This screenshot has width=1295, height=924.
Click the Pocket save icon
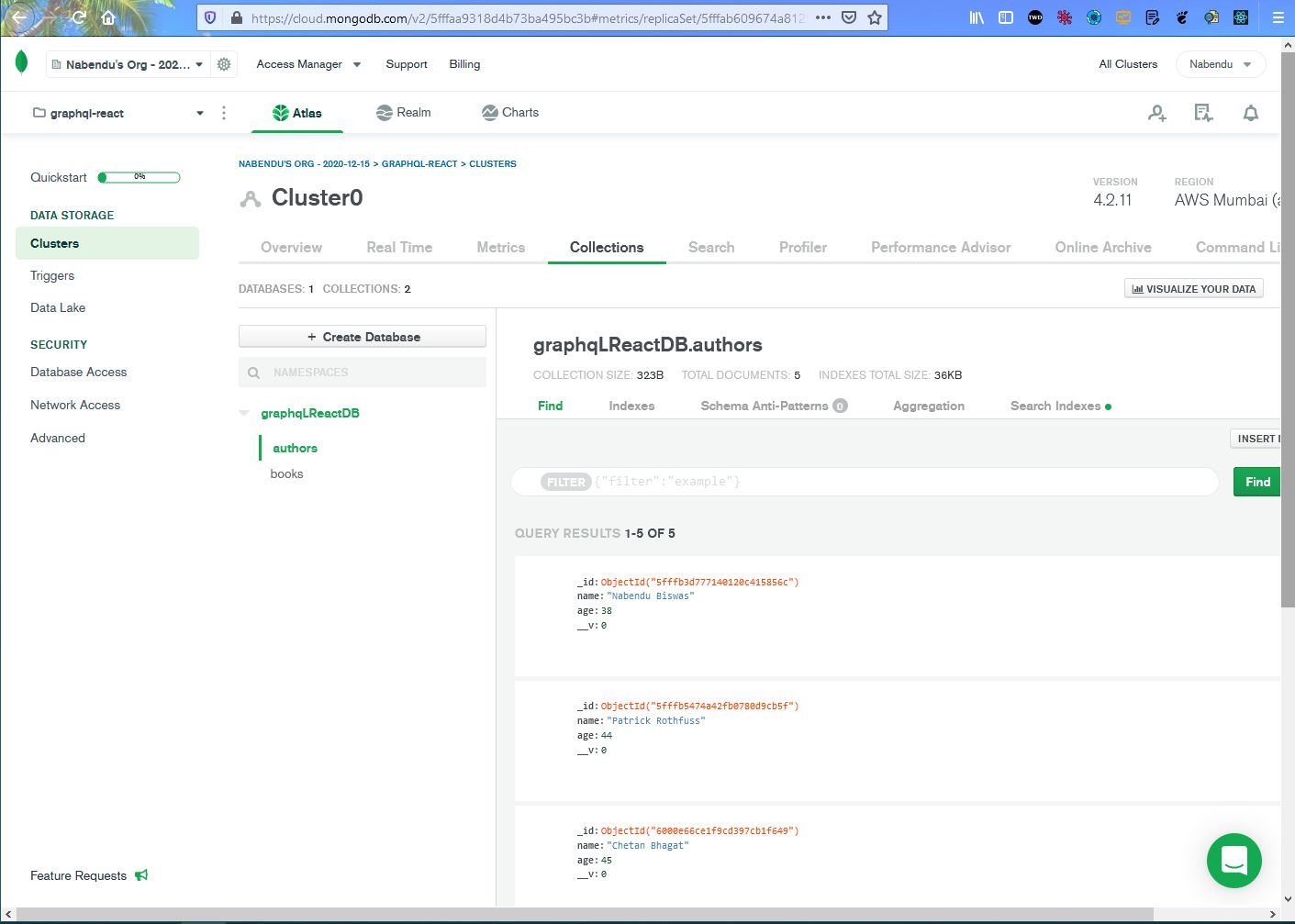point(849,17)
